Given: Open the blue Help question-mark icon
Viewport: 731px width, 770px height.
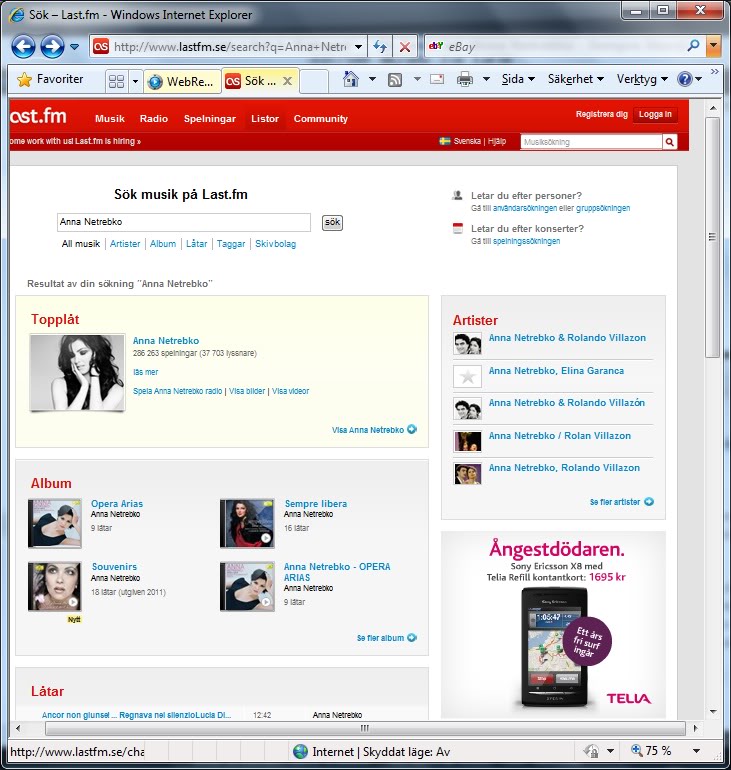Looking at the screenshot, I should pos(684,79).
